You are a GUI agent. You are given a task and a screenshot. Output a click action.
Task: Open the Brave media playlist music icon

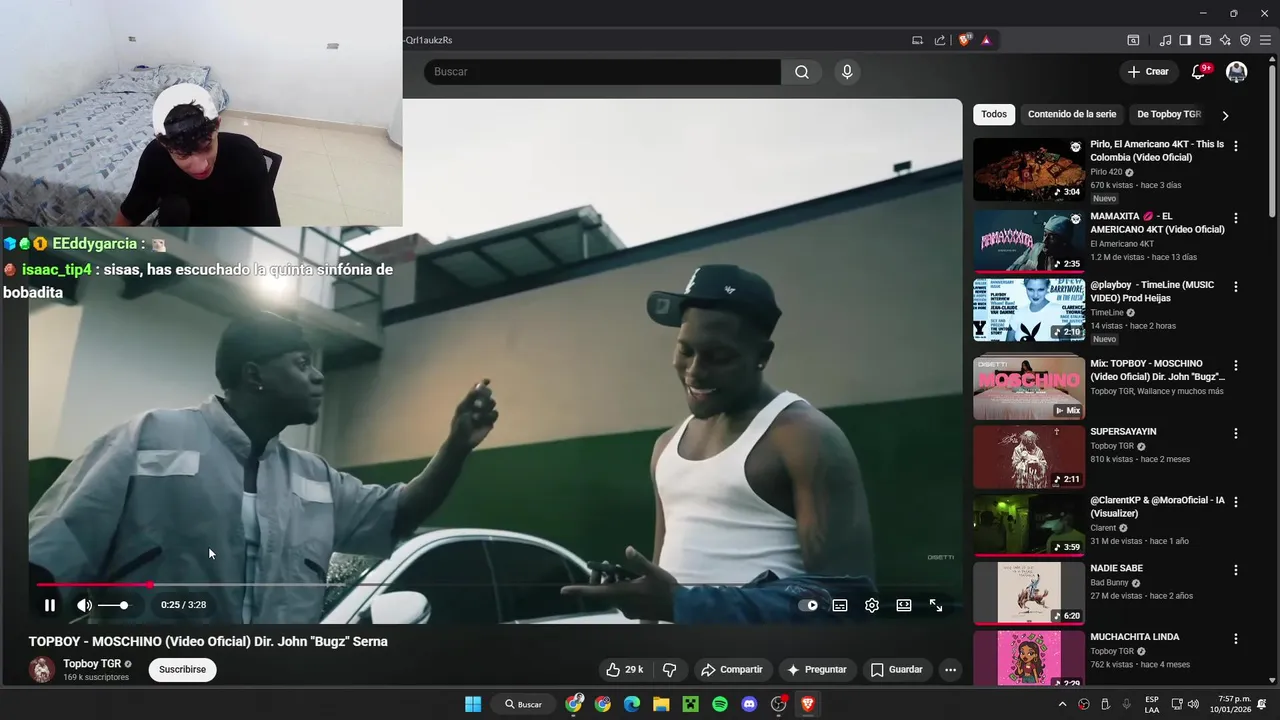1165,40
